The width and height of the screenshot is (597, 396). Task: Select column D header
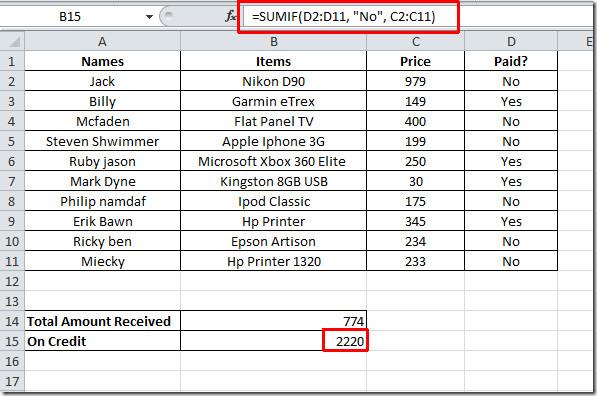pyautogui.click(x=511, y=42)
